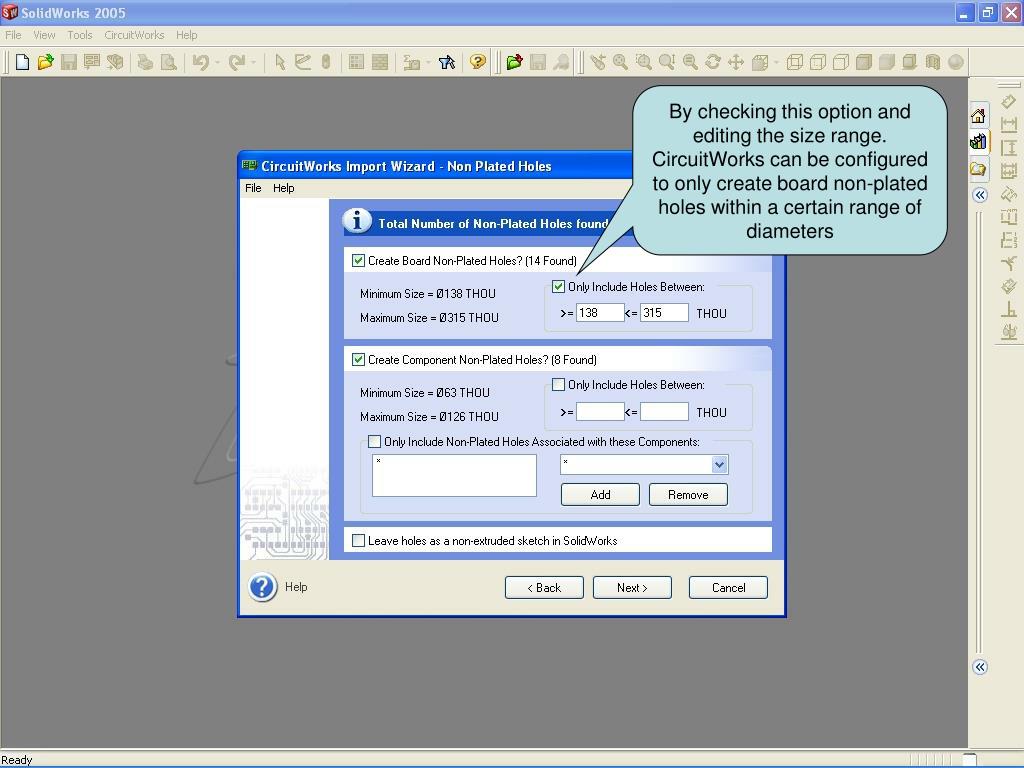The width and height of the screenshot is (1024, 768).
Task: Click the empty component minimum size field
Action: click(600, 412)
